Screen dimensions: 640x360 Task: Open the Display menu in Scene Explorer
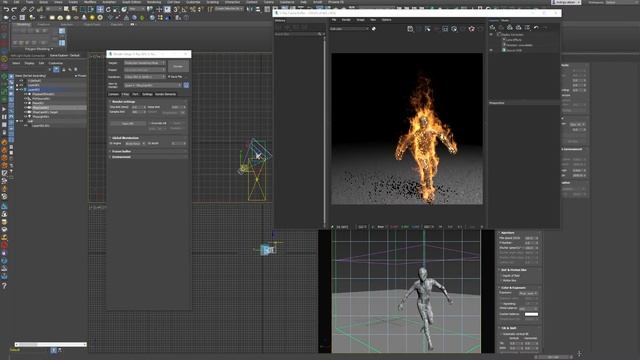pyautogui.click(x=29, y=63)
